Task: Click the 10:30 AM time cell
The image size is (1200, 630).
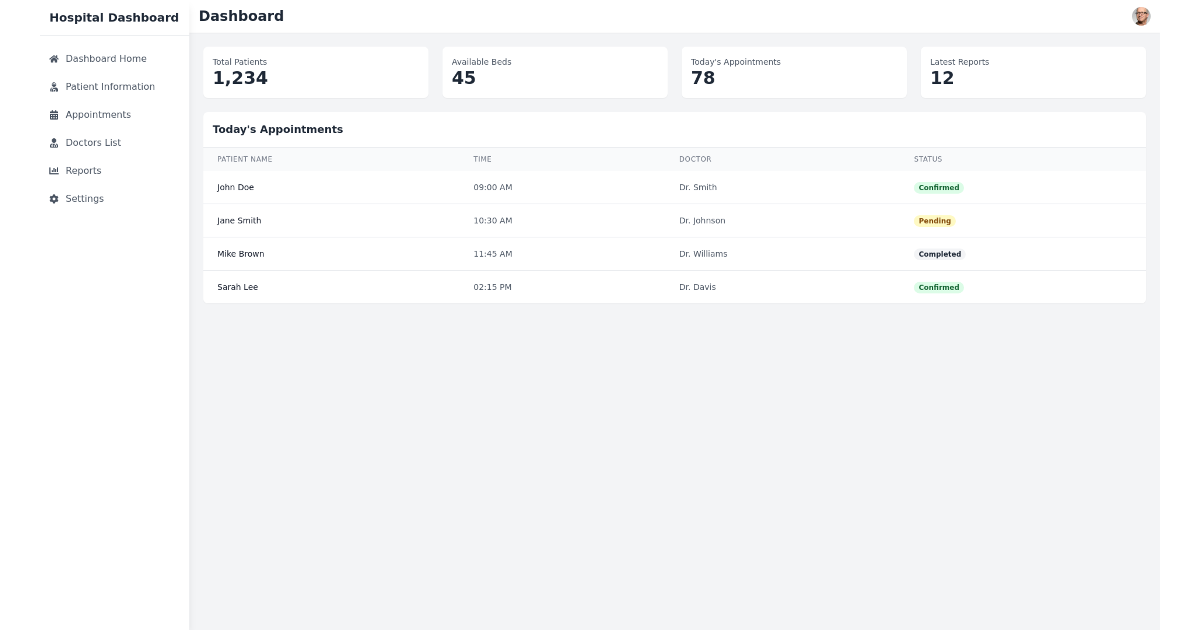Action: click(x=493, y=221)
